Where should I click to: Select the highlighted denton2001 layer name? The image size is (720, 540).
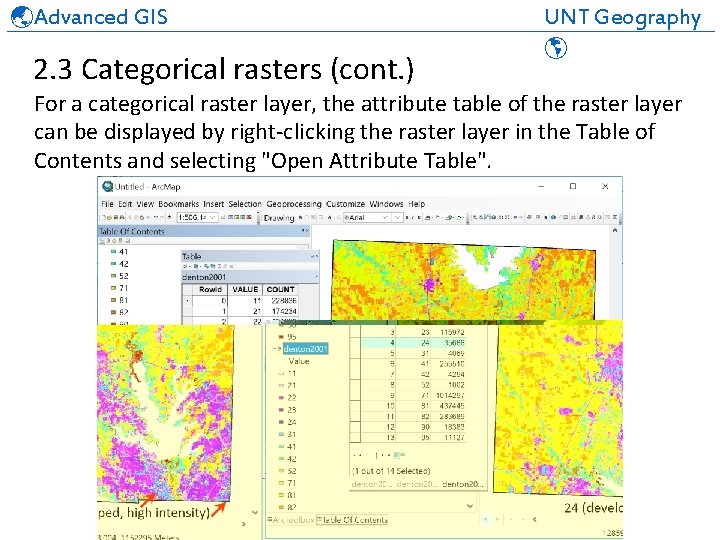(x=305, y=349)
